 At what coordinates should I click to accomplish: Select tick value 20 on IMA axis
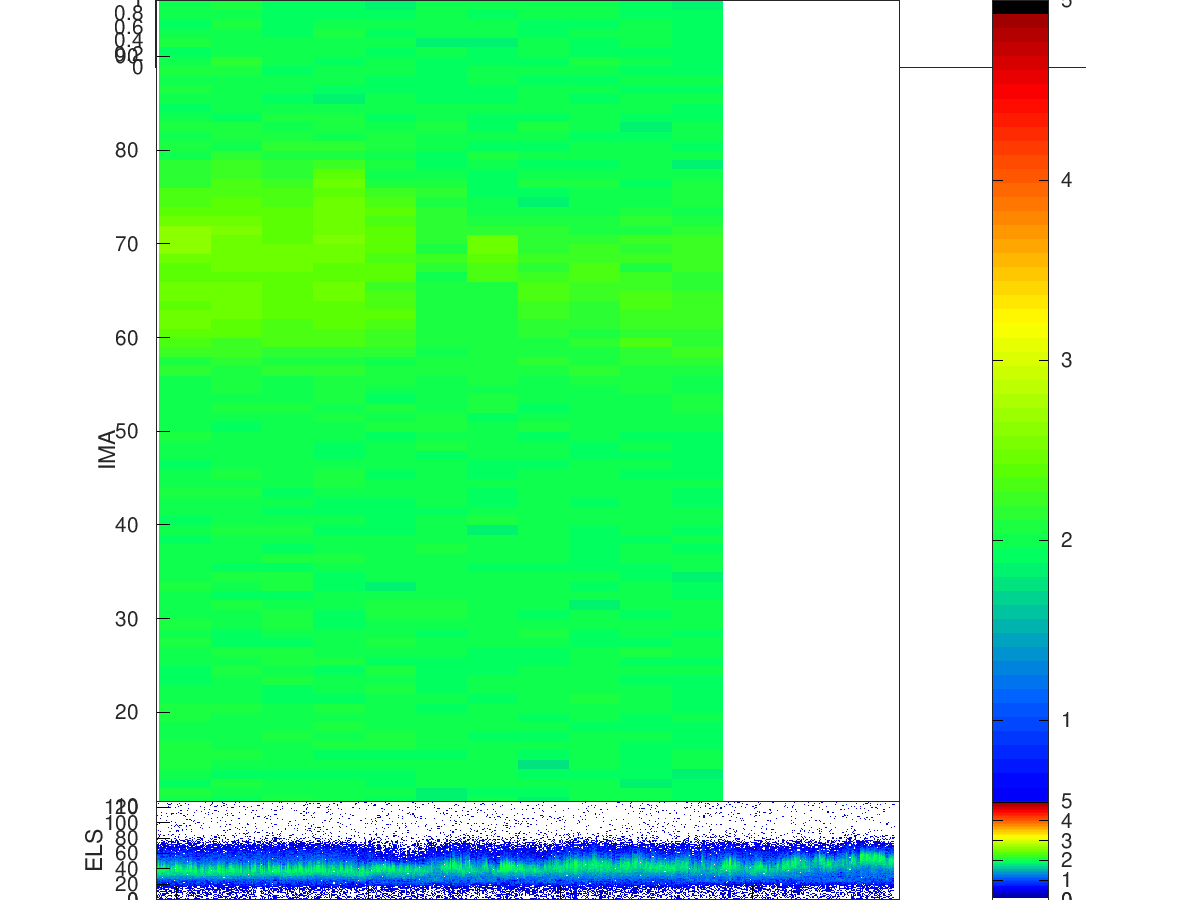tap(127, 712)
